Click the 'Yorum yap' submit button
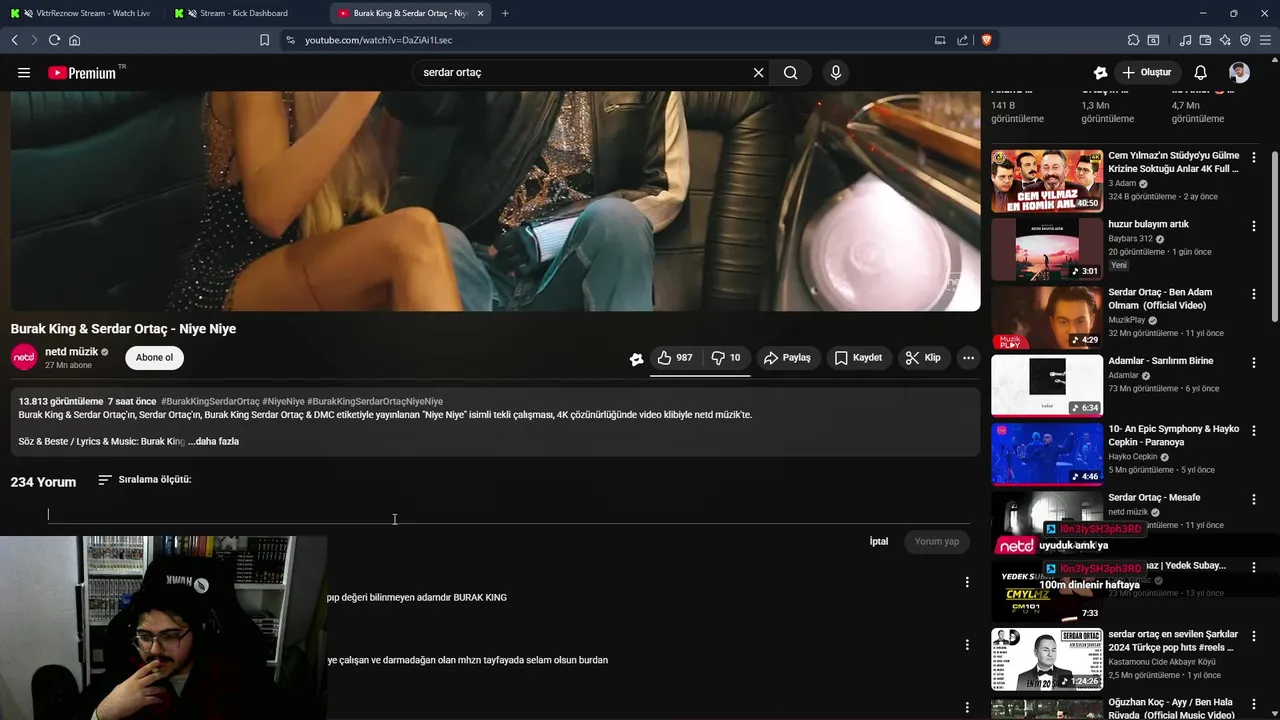 click(937, 541)
